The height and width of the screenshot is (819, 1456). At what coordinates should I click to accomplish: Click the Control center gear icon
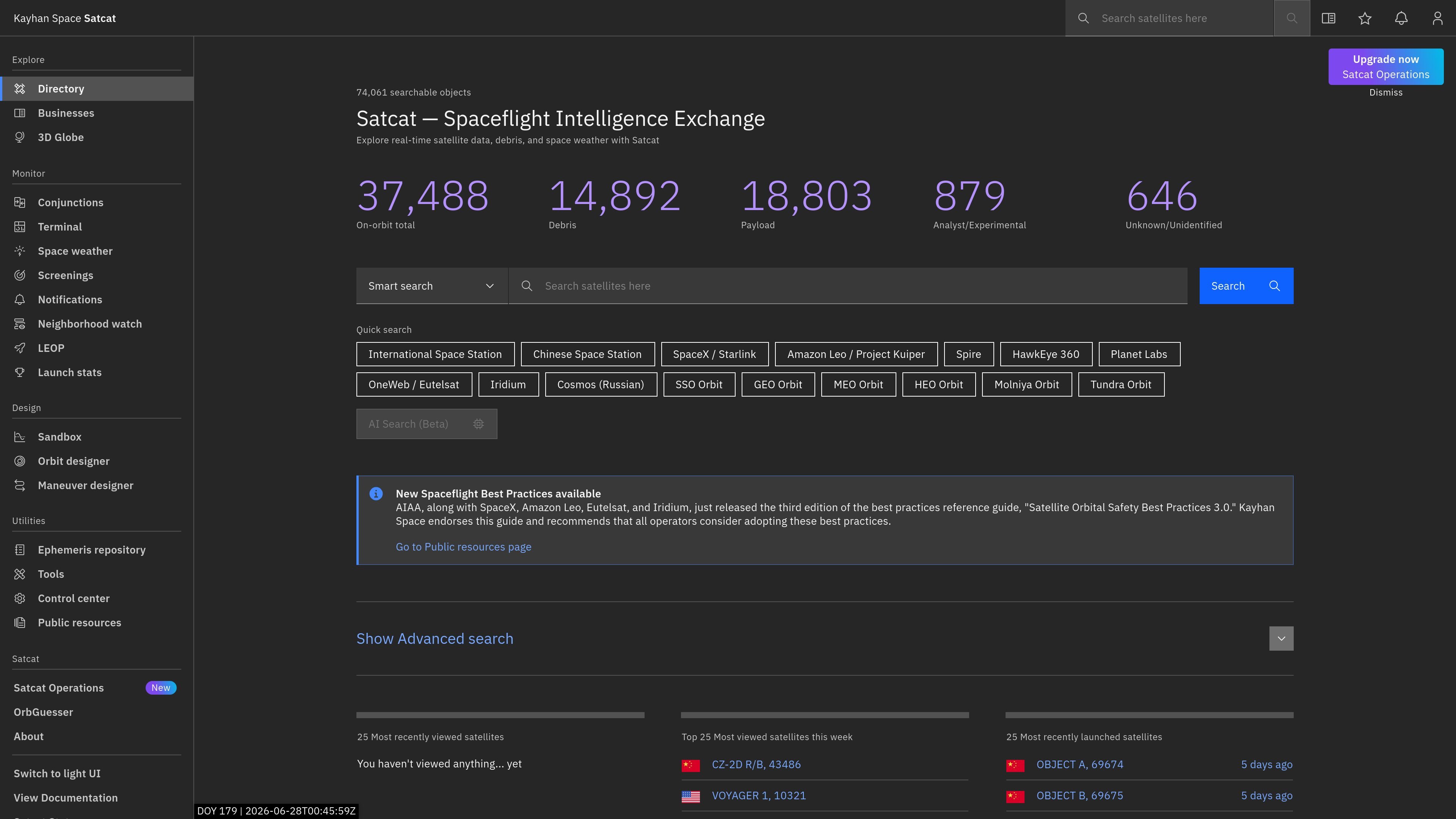20,599
